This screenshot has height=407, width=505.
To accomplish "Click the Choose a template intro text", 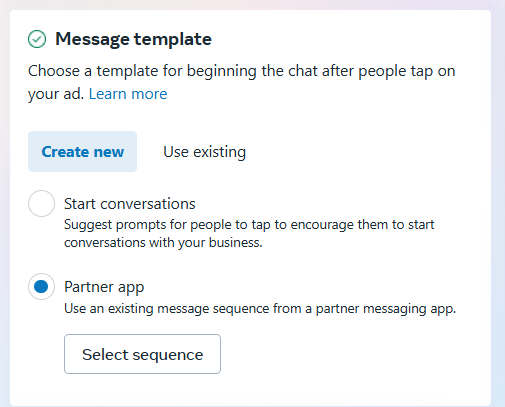I will [242, 82].
